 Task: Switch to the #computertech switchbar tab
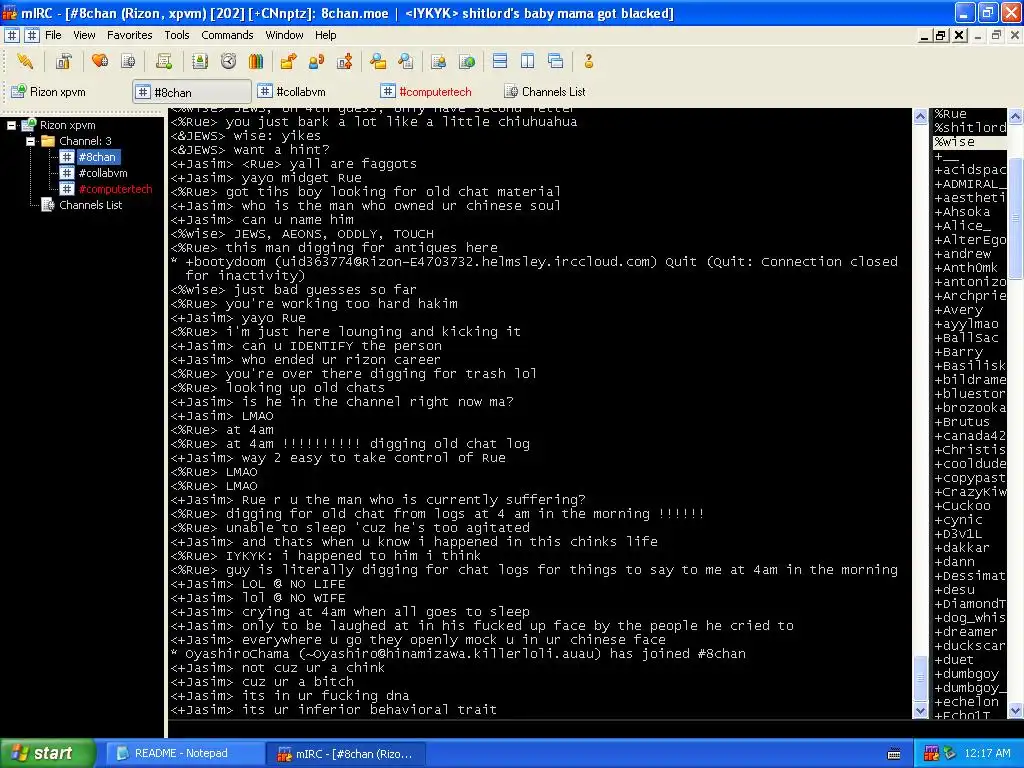436,92
